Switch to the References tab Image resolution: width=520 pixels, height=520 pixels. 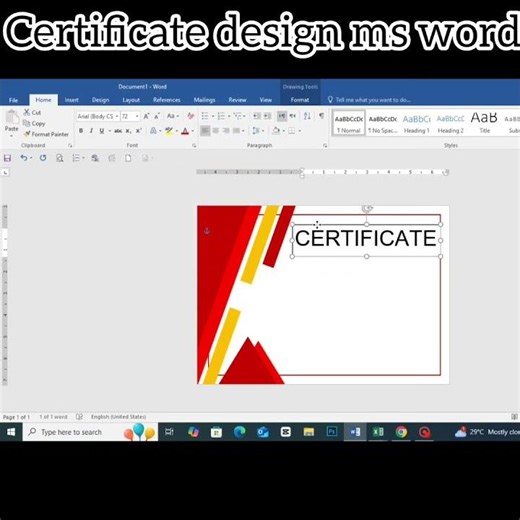click(x=167, y=100)
